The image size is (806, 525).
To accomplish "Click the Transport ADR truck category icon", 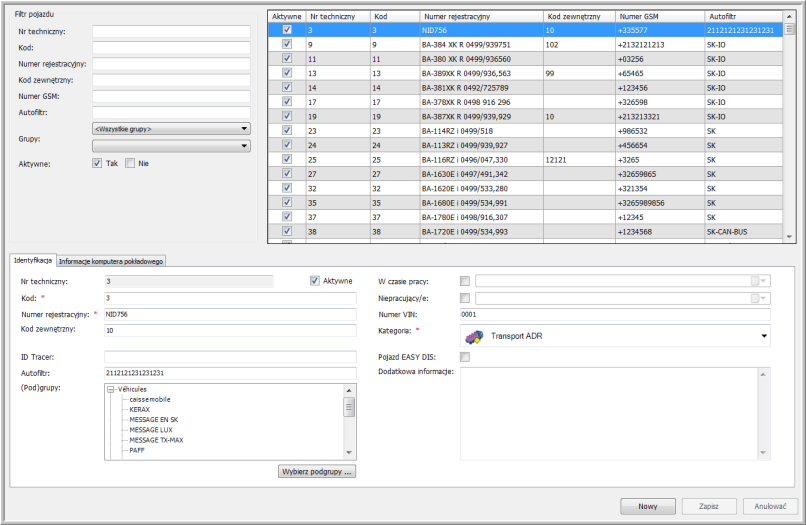I will (x=475, y=336).
